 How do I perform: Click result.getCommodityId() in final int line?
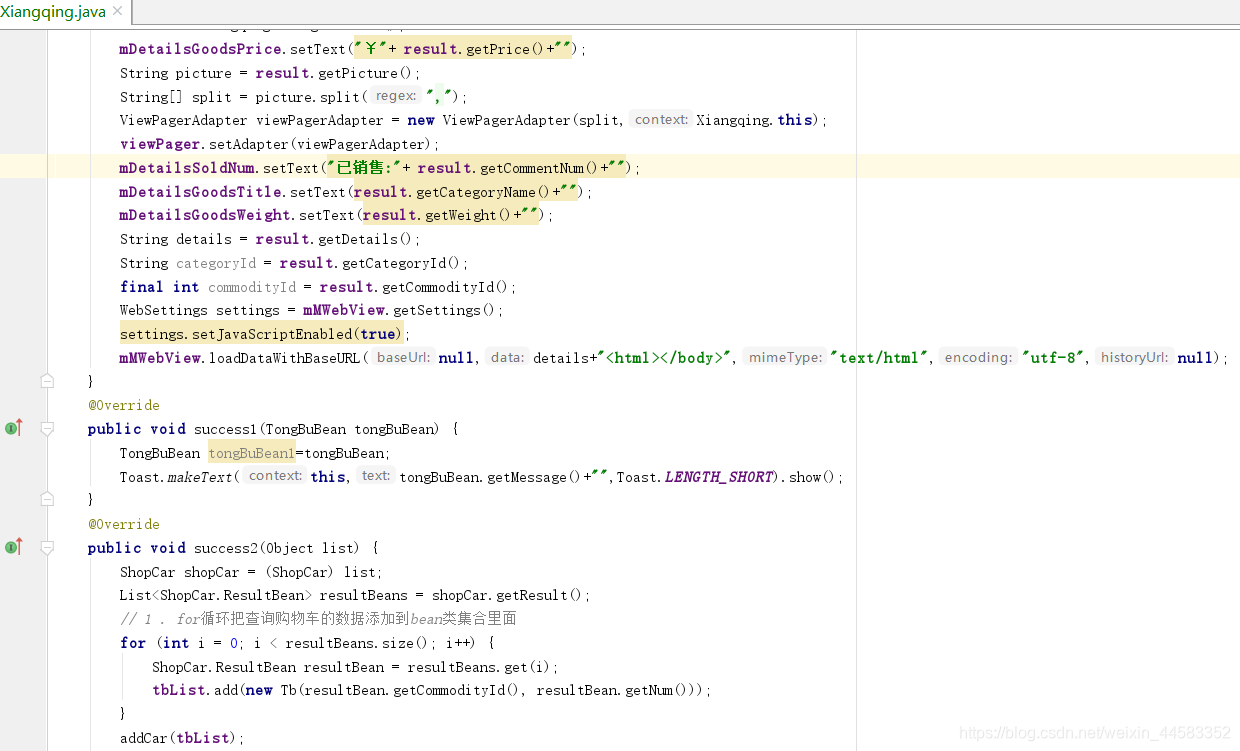click(413, 287)
